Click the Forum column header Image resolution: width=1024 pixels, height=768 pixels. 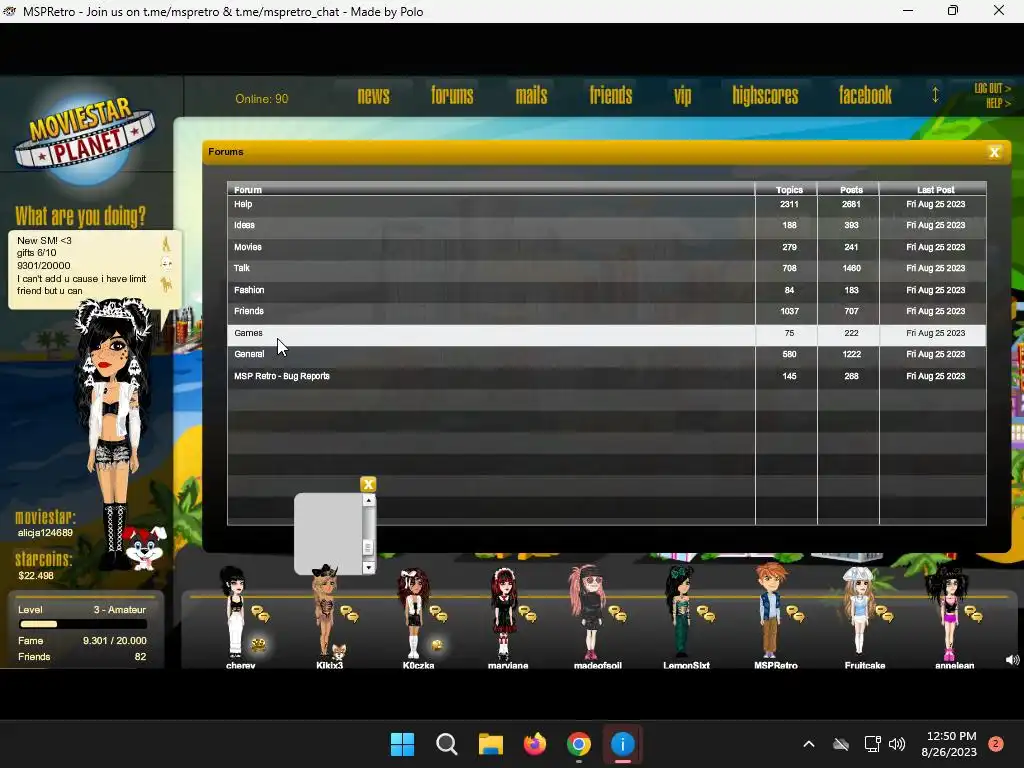pos(491,189)
